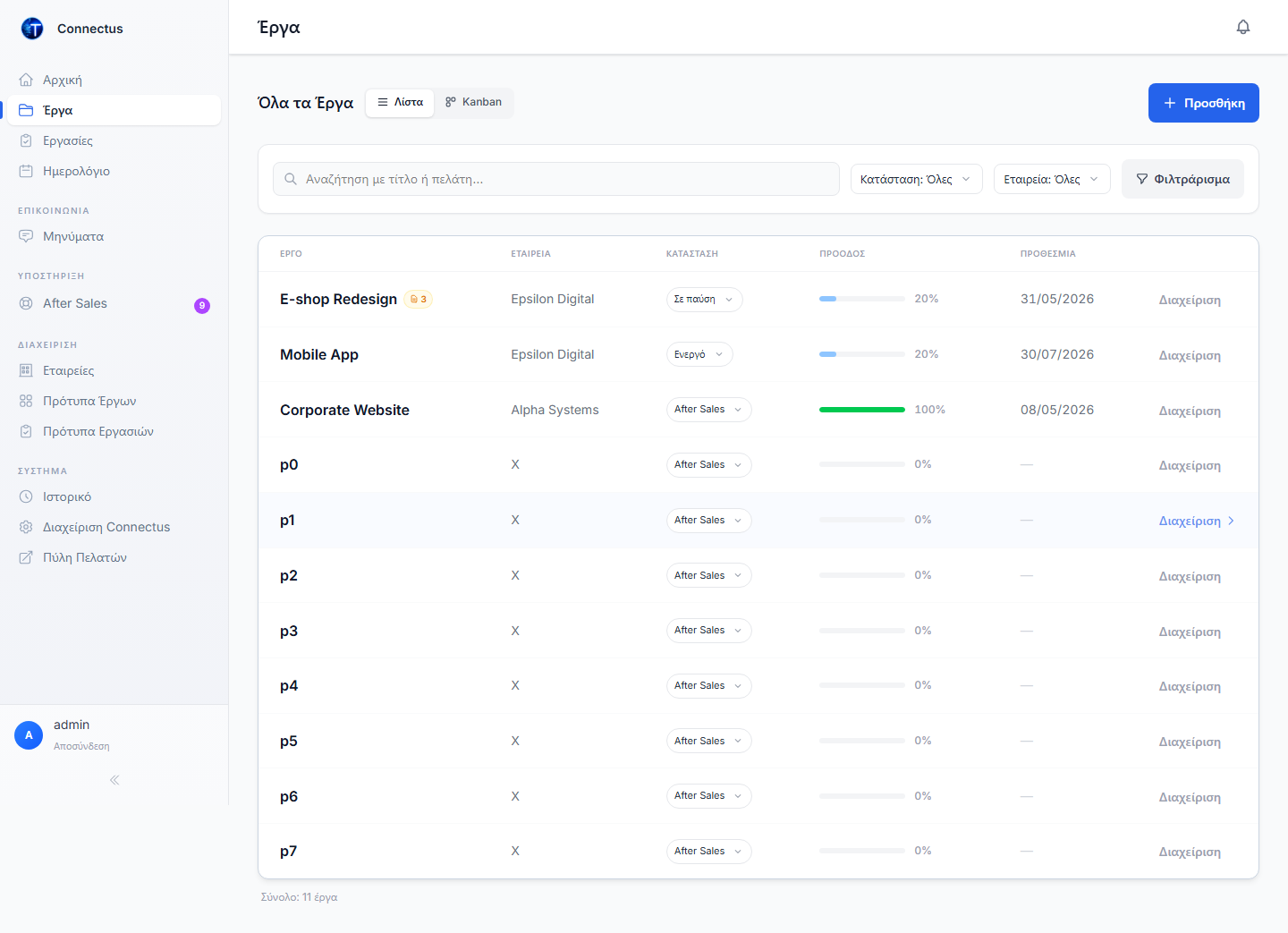Click the Corporate Website project title
This screenshot has width=1288, height=933.
[344, 410]
